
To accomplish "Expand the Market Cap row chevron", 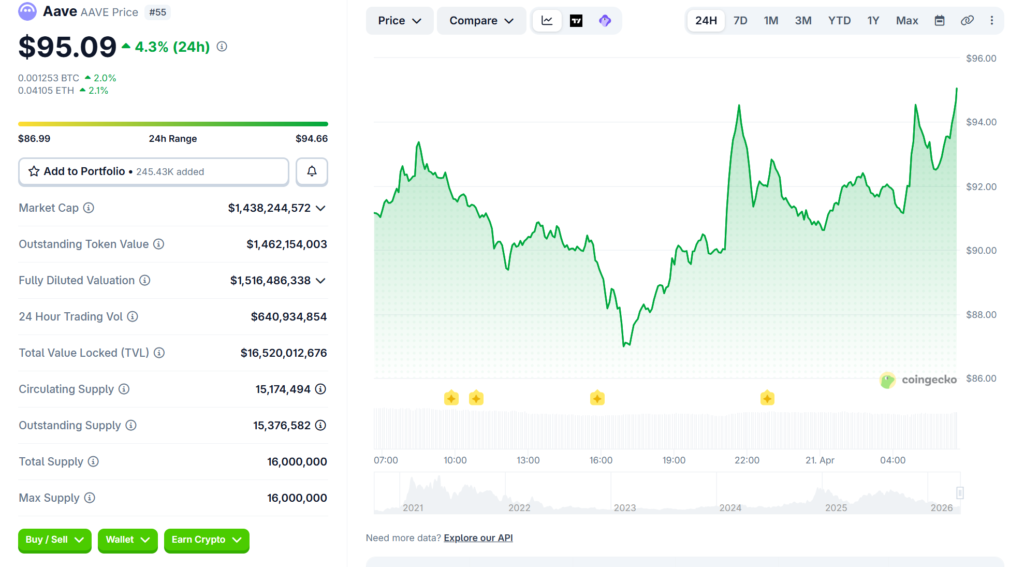I will (320, 208).
